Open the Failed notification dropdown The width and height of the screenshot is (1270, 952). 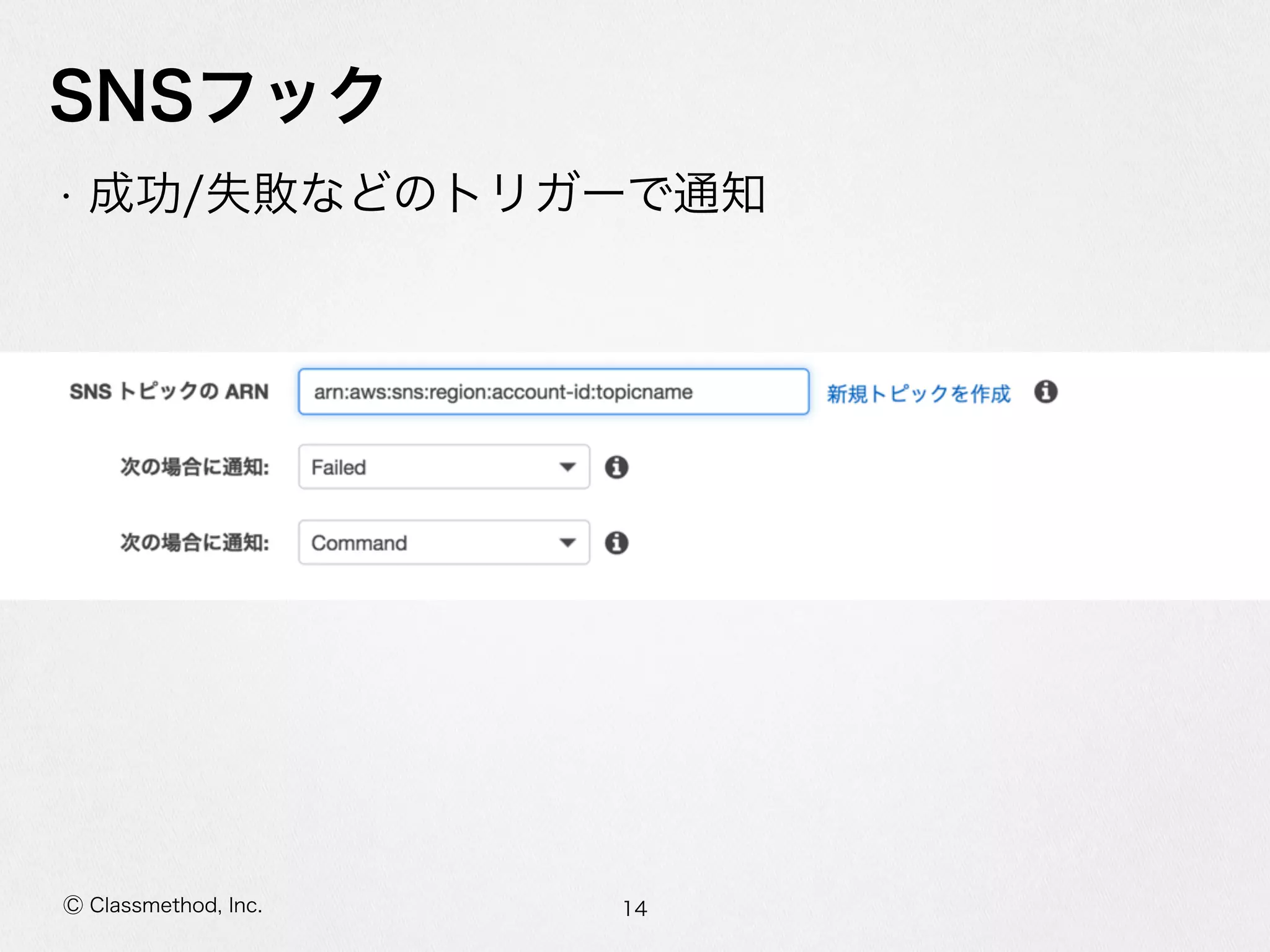click(x=444, y=467)
